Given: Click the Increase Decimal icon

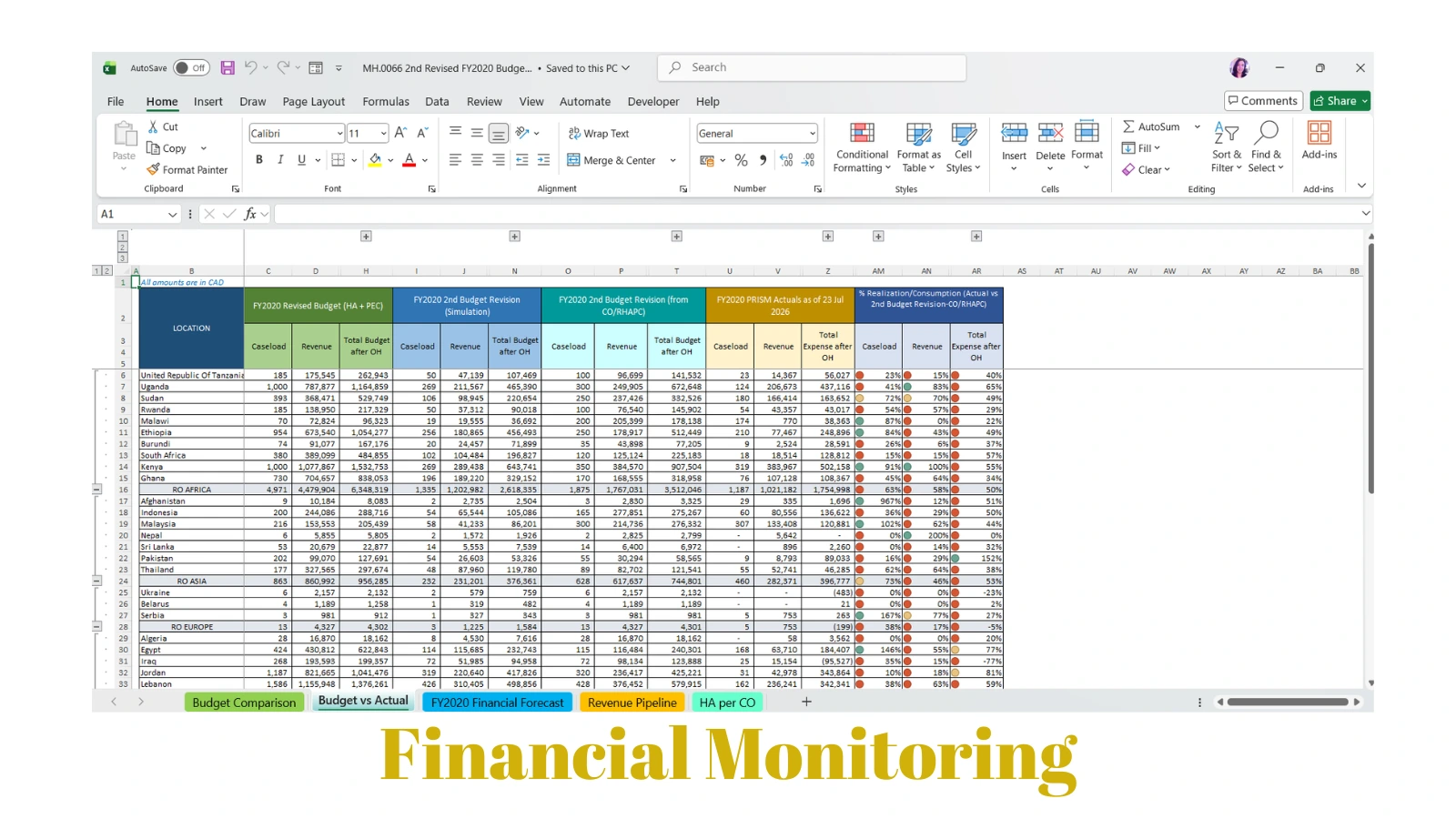Looking at the screenshot, I should coord(786,160).
